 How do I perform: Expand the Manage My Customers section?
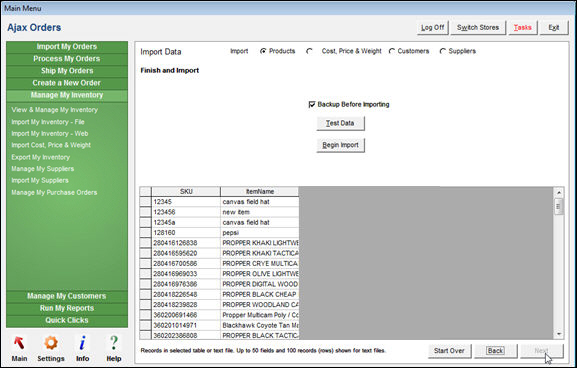click(x=67, y=296)
